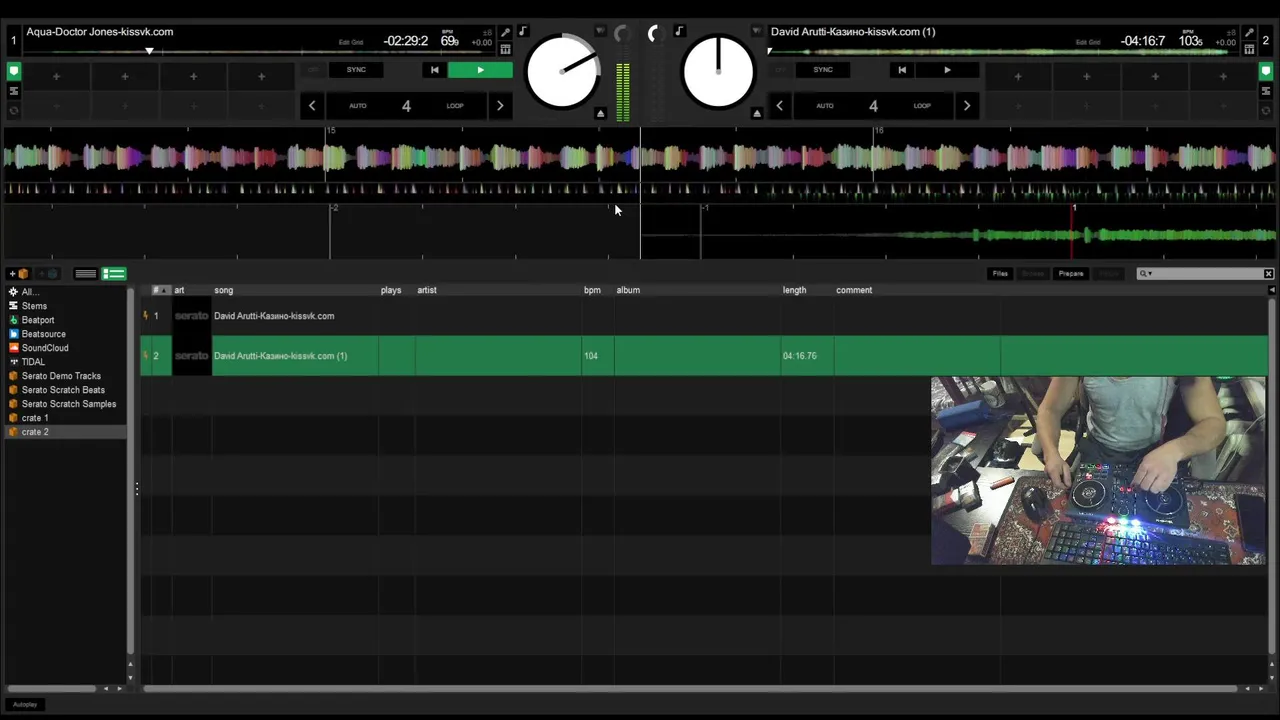Click deck 2 virtual platter
This screenshot has width=1280, height=720.
click(718, 72)
